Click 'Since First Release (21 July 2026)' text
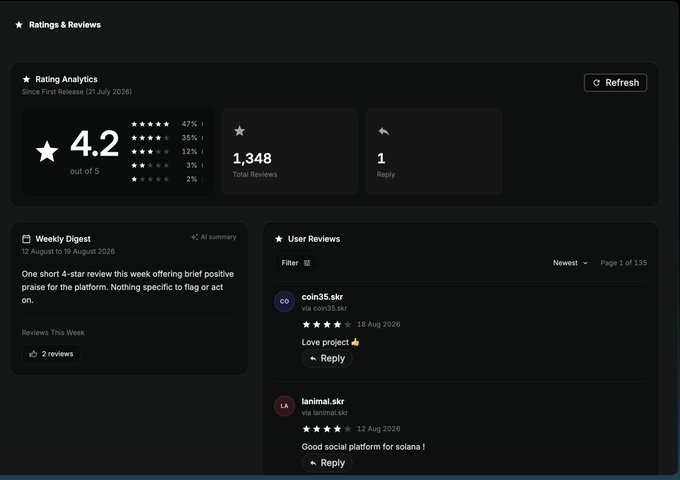The height and width of the screenshot is (480, 680). pyautogui.click(x=77, y=91)
